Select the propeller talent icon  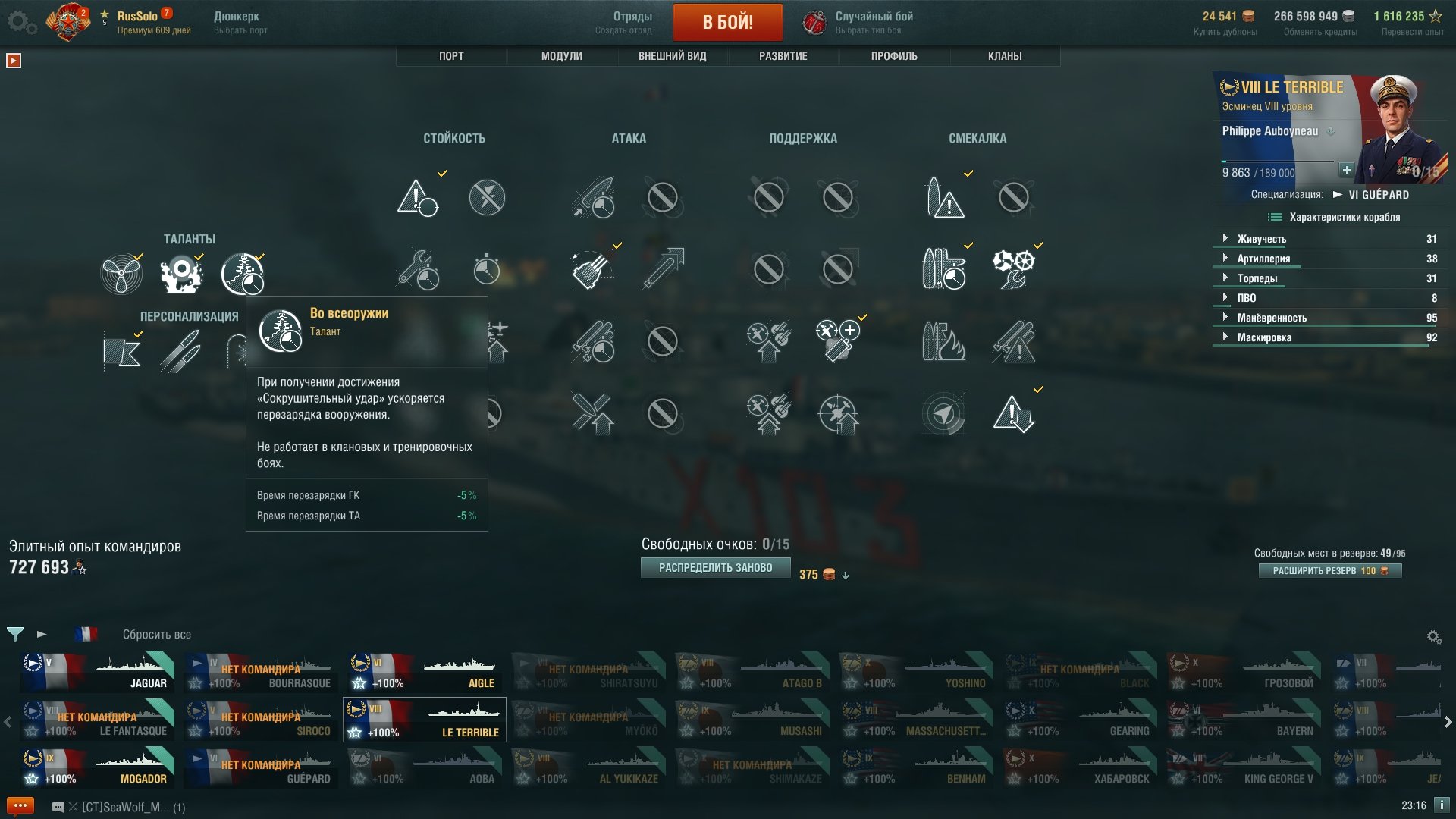pyautogui.click(x=121, y=274)
